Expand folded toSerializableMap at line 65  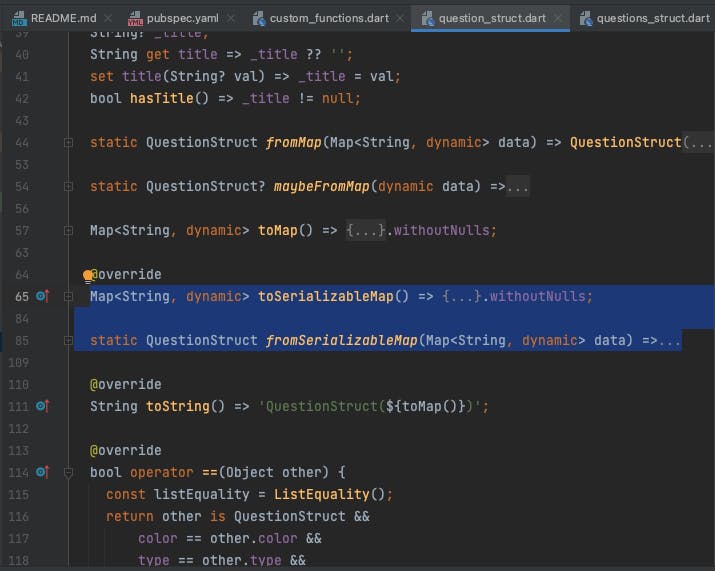pos(68,296)
